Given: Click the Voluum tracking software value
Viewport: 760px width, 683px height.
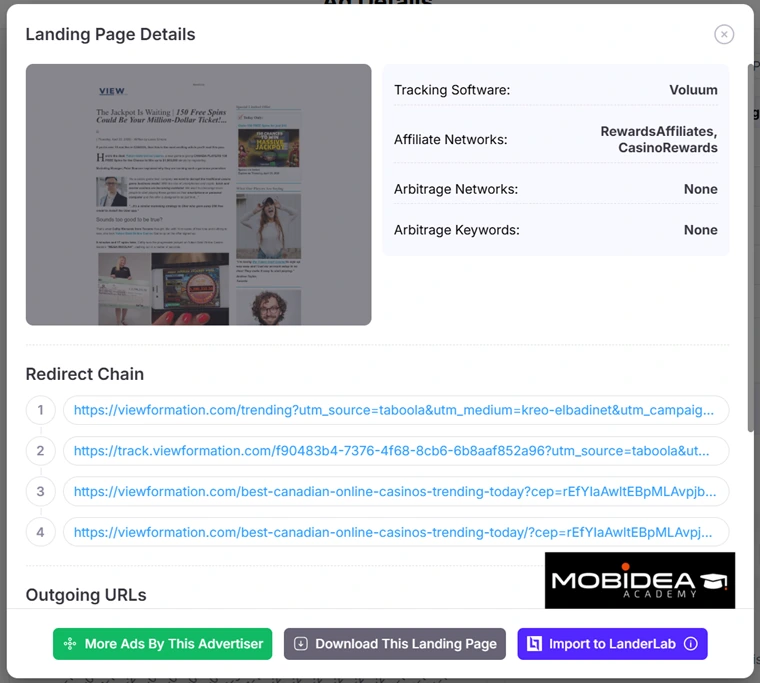Looking at the screenshot, I should [x=693, y=90].
